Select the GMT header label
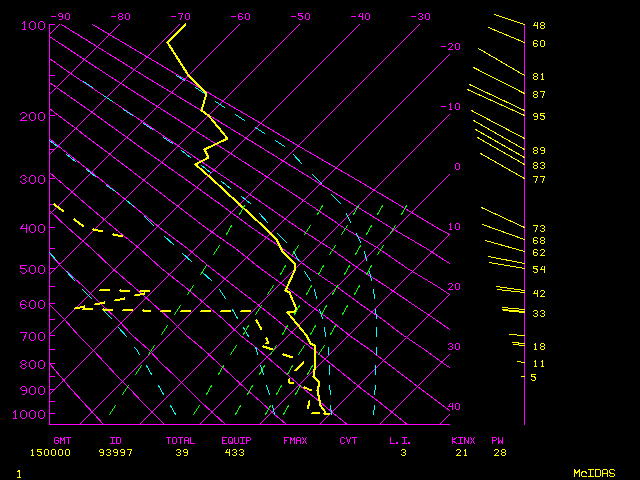The image size is (640, 480). [x=62, y=440]
